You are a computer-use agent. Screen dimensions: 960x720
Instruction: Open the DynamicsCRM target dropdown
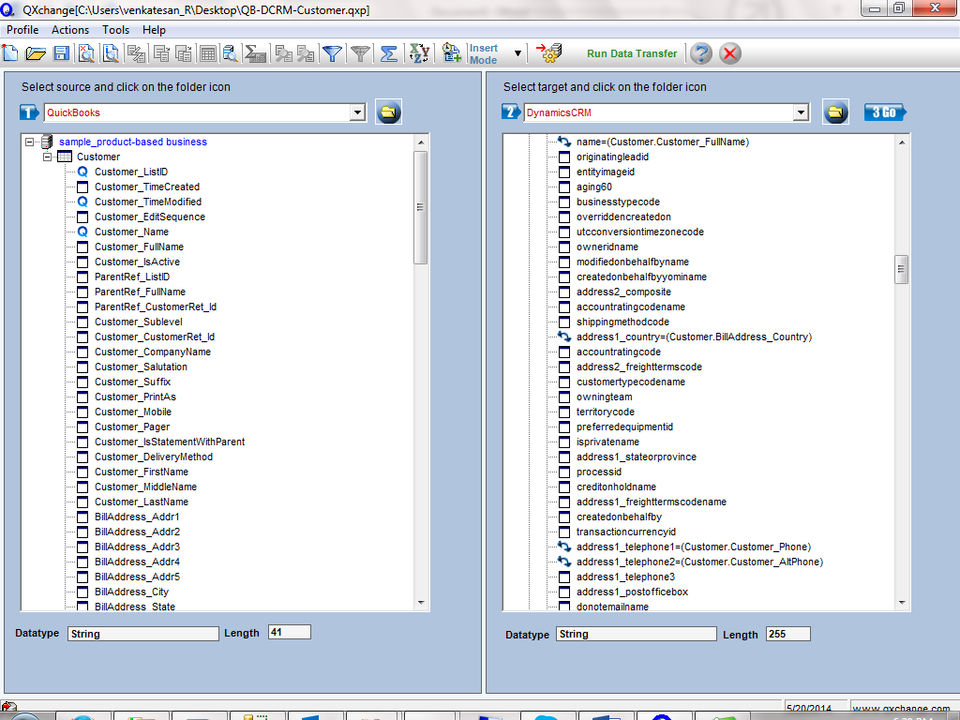click(801, 113)
